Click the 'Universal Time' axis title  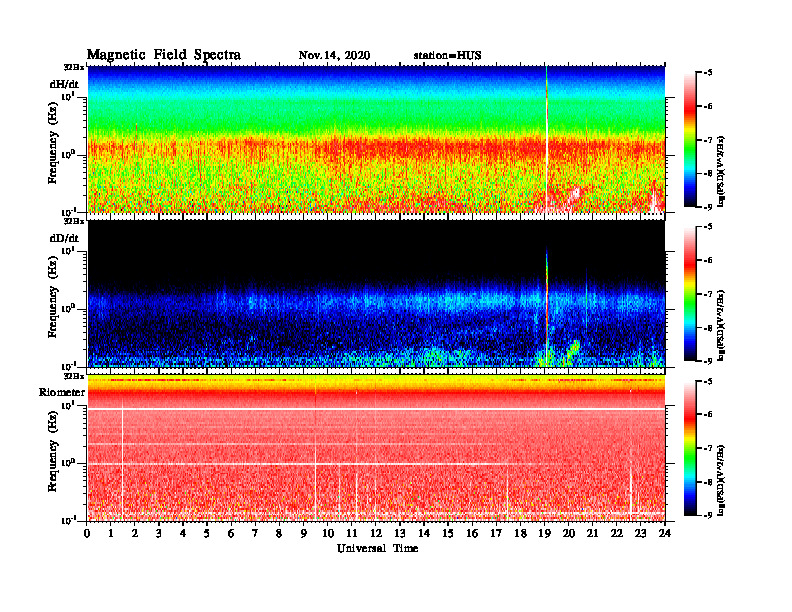(377, 548)
